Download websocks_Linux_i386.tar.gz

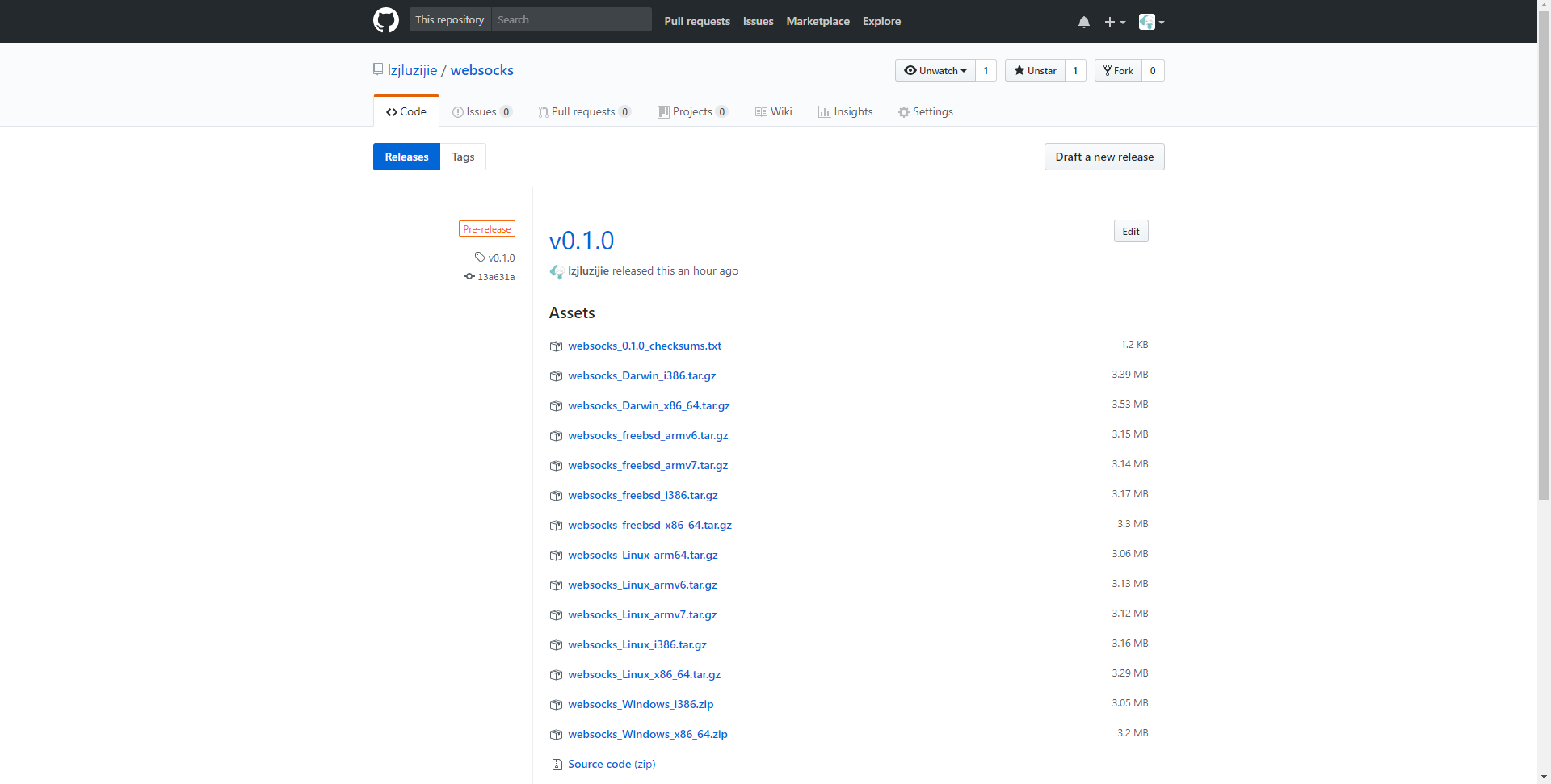(x=637, y=644)
